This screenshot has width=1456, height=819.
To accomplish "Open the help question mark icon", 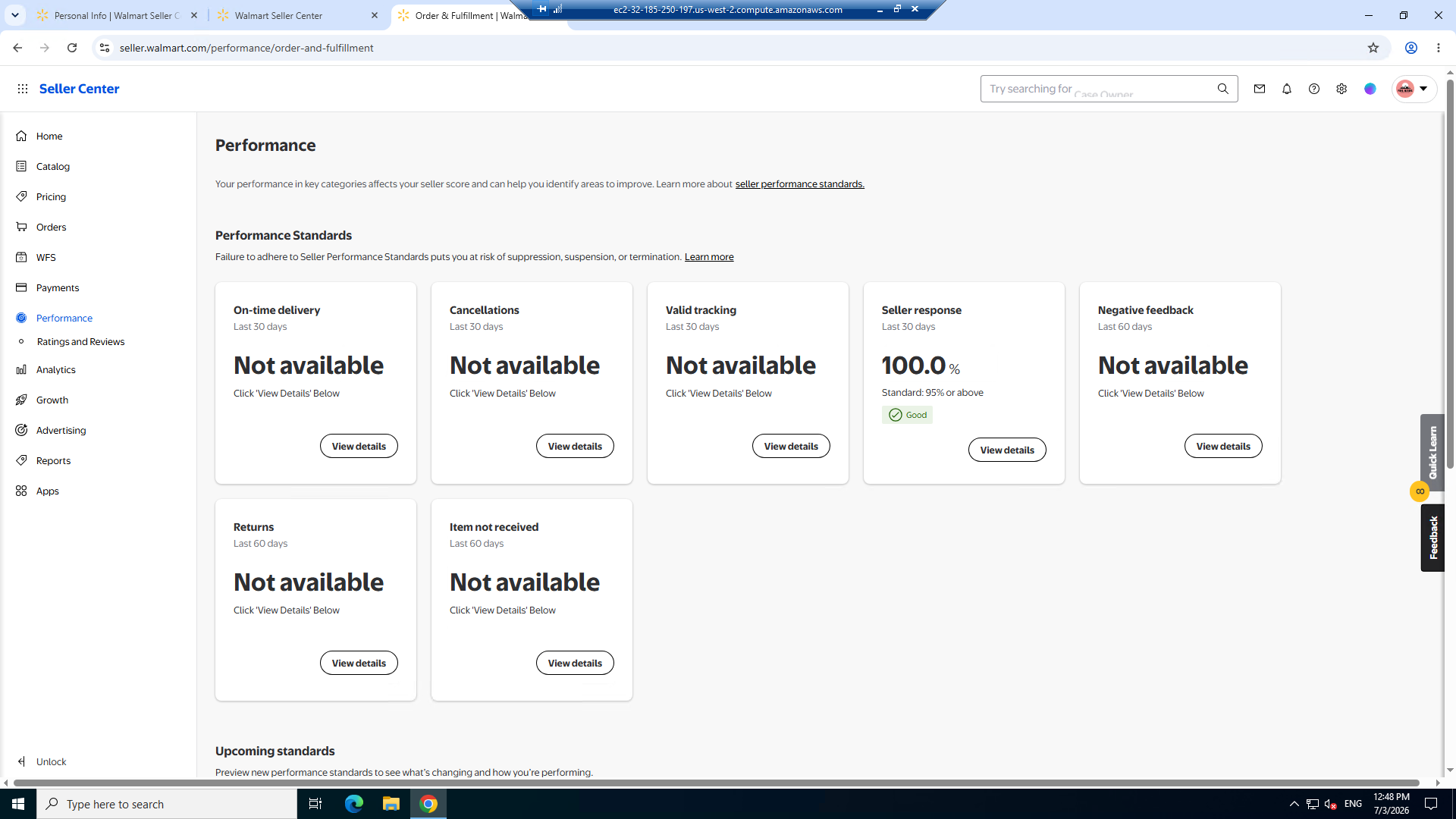I will (1314, 89).
